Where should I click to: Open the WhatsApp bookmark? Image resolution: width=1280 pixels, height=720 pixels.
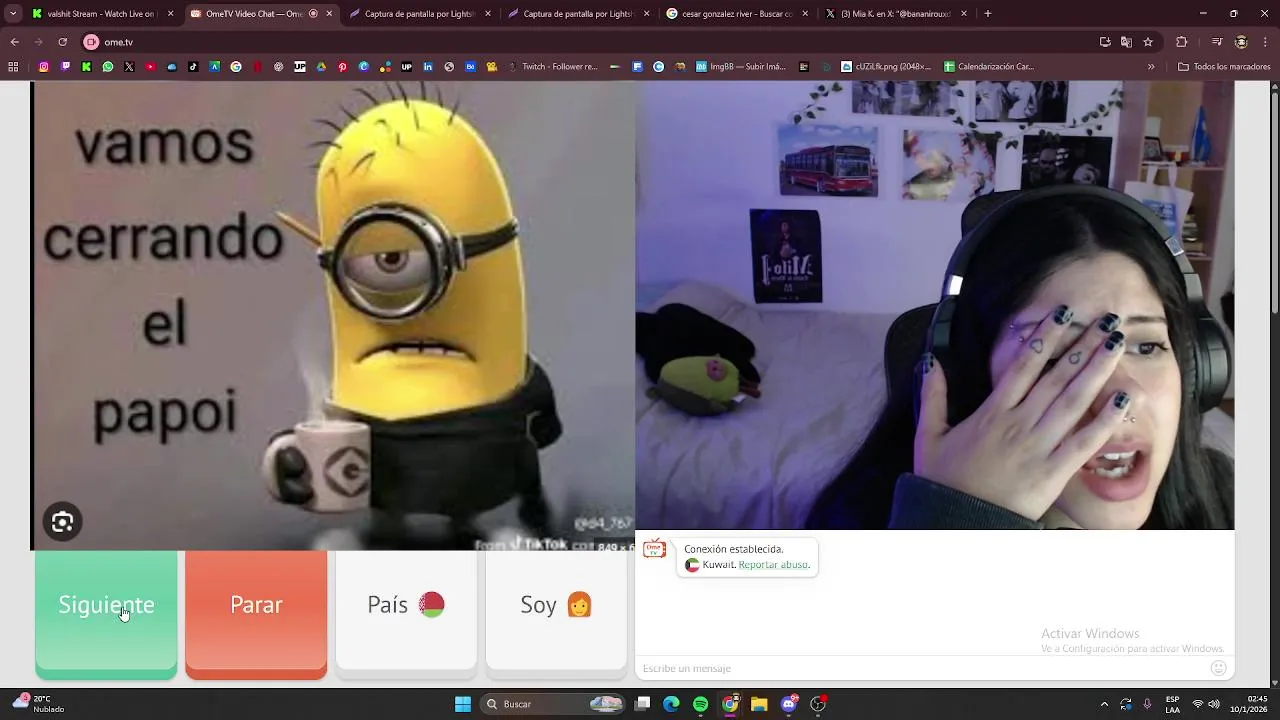click(x=108, y=67)
